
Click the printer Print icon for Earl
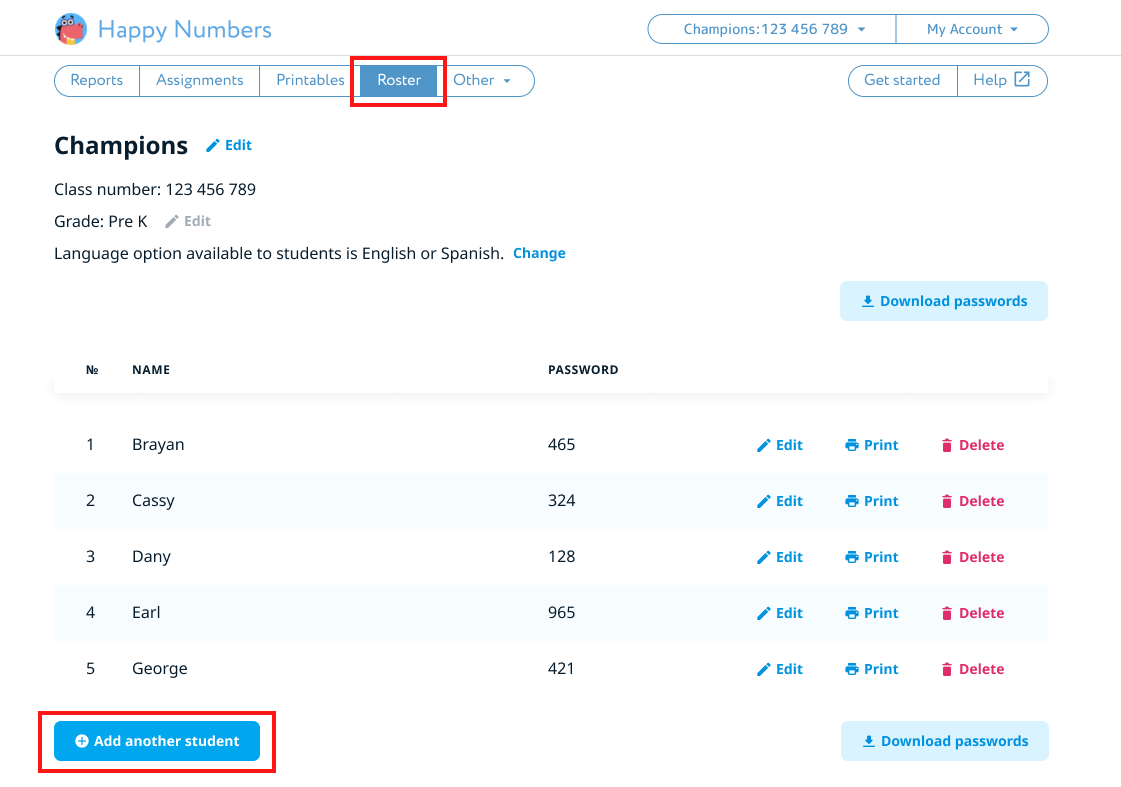(851, 614)
